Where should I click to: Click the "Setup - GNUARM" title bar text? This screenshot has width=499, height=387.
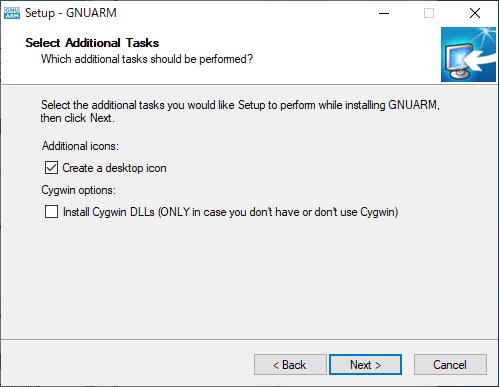(71, 13)
